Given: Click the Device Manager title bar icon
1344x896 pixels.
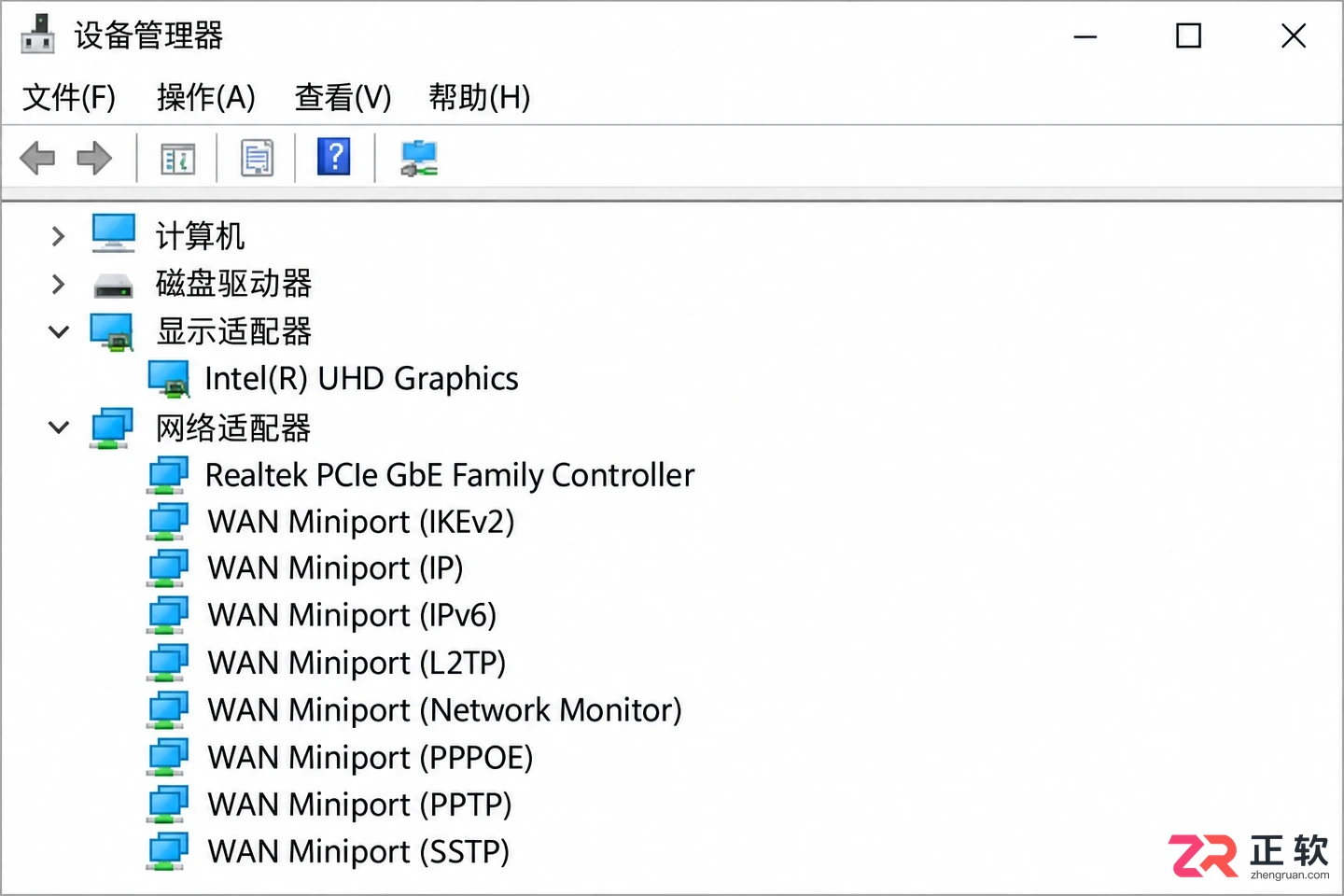Looking at the screenshot, I should point(37,35).
